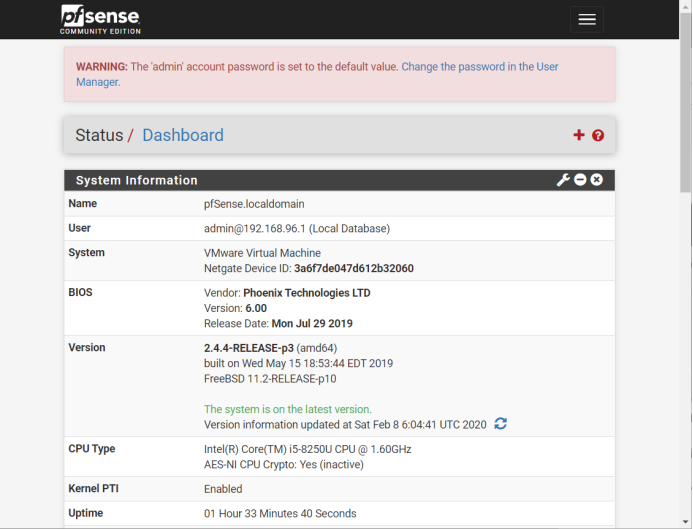Image resolution: width=693 pixels, height=529 pixels.
Task: Click the system is on latest version message
Action: pyautogui.click(x=288, y=409)
